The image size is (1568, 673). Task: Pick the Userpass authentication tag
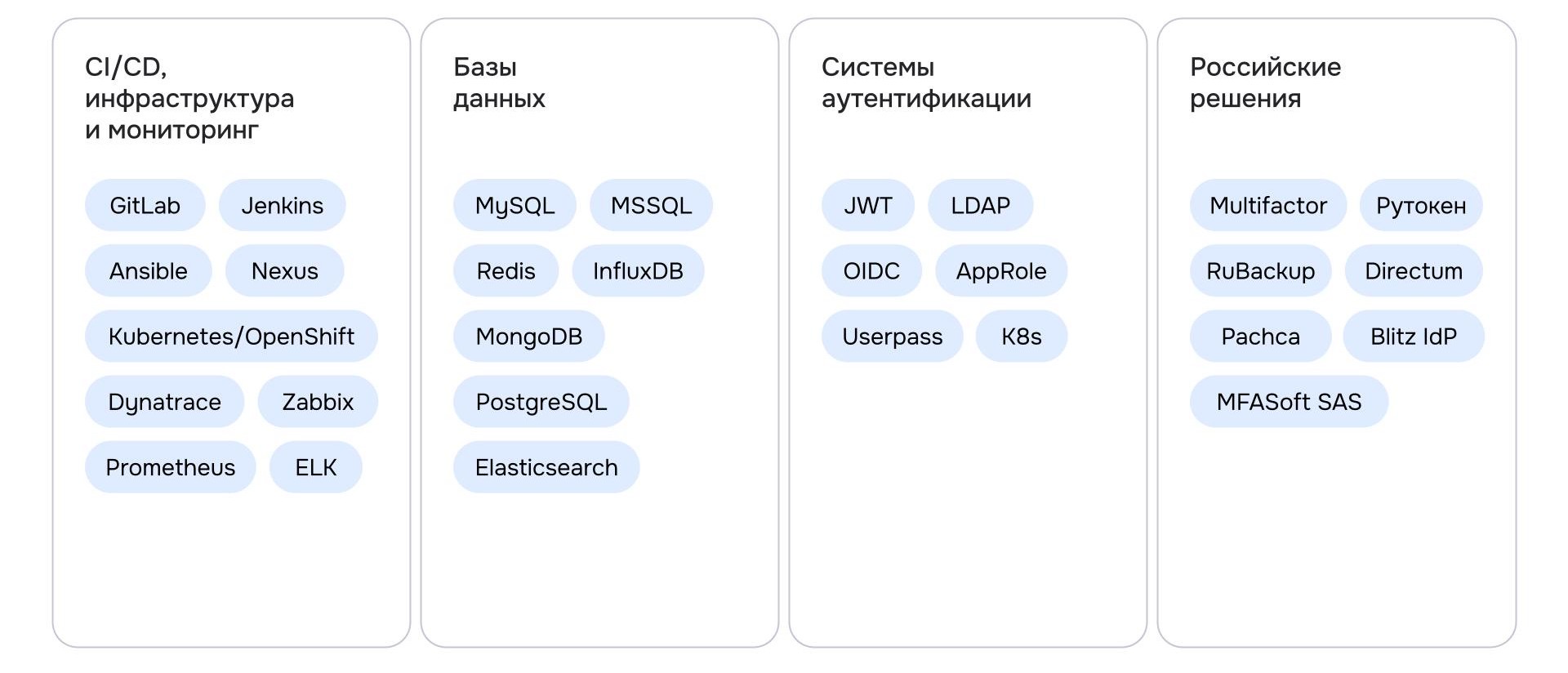point(892,336)
